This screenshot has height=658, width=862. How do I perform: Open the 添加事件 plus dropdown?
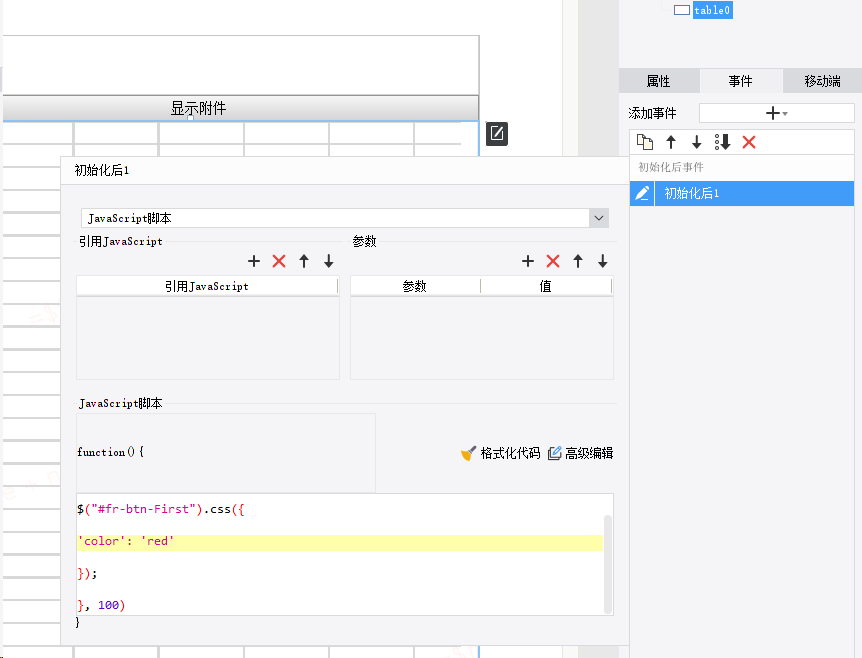pos(776,113)
